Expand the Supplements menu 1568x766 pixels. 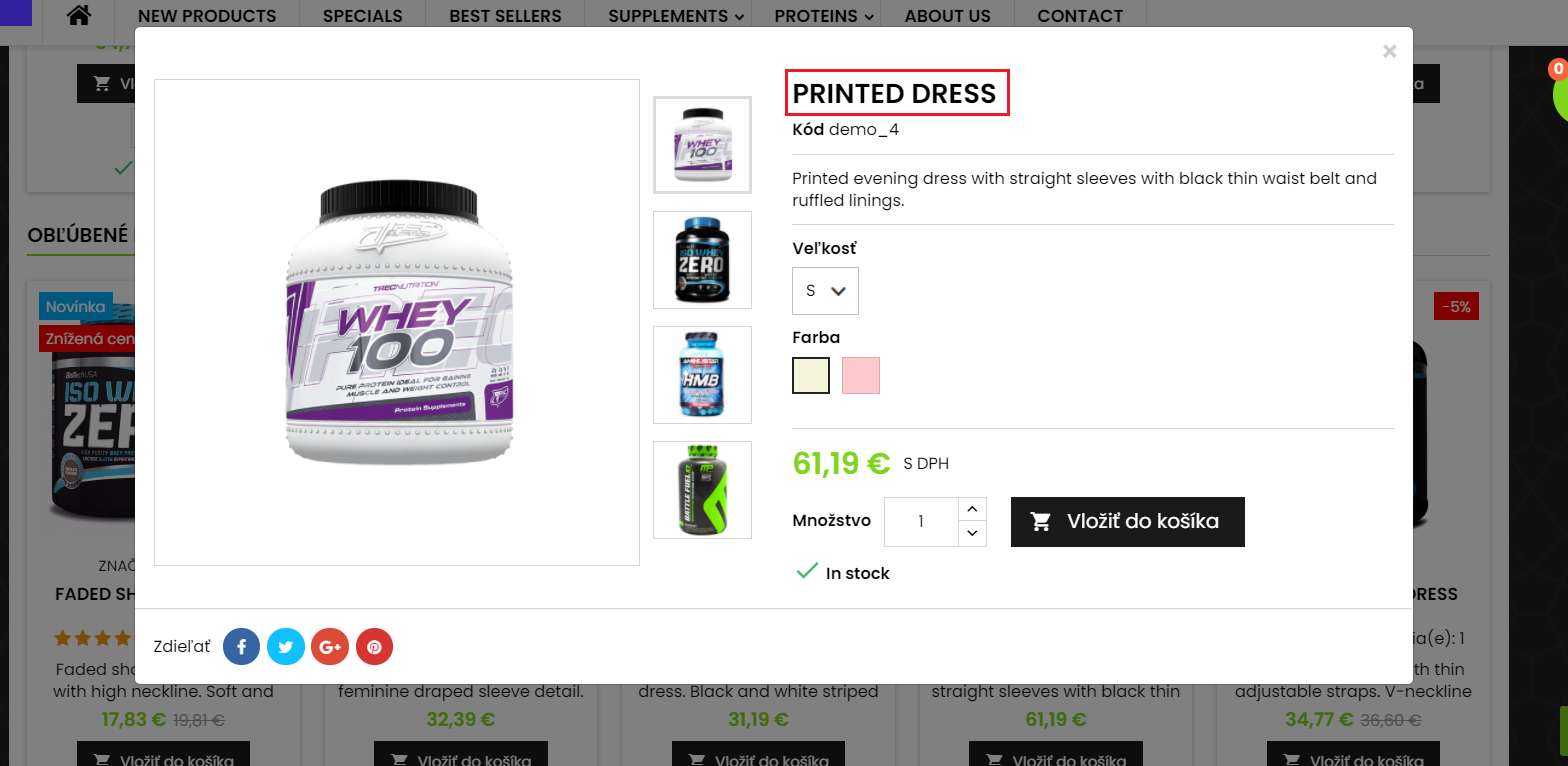pos(676,16)
